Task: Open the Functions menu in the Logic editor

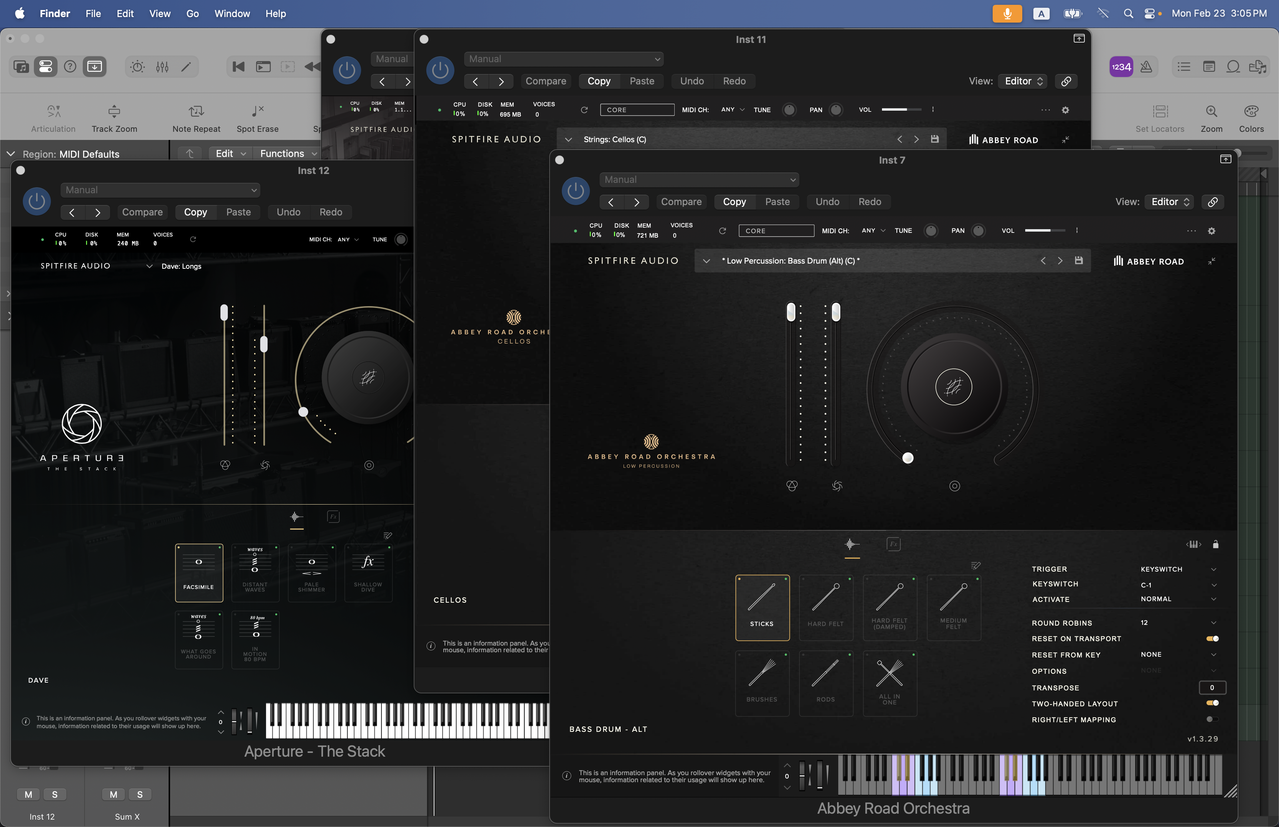Action: [x=288, y=153]
